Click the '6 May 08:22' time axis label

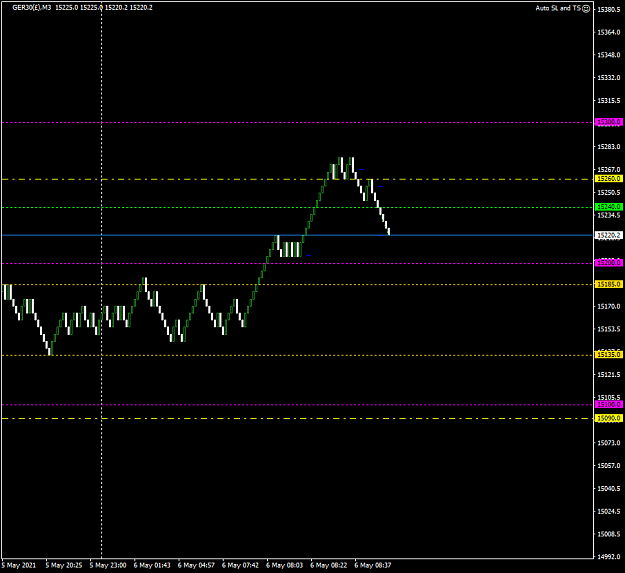click(329, 565)
